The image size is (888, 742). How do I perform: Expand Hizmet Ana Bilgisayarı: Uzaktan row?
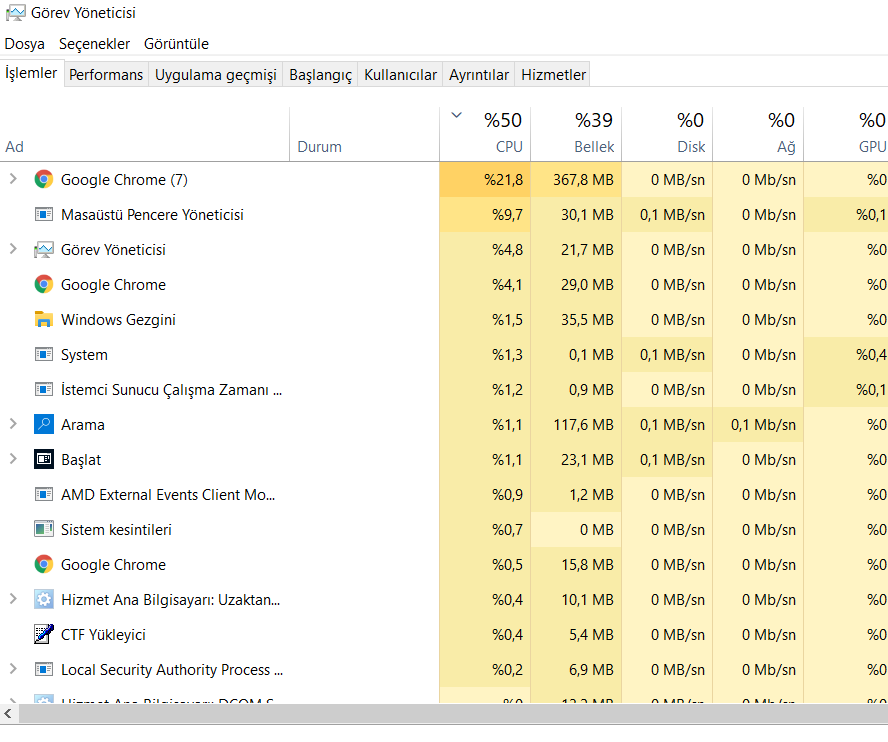[13, 599]
